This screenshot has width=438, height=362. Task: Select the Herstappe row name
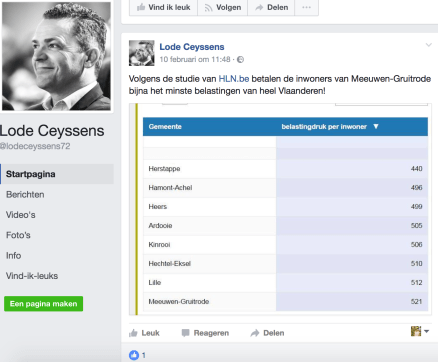click(164, 169)
